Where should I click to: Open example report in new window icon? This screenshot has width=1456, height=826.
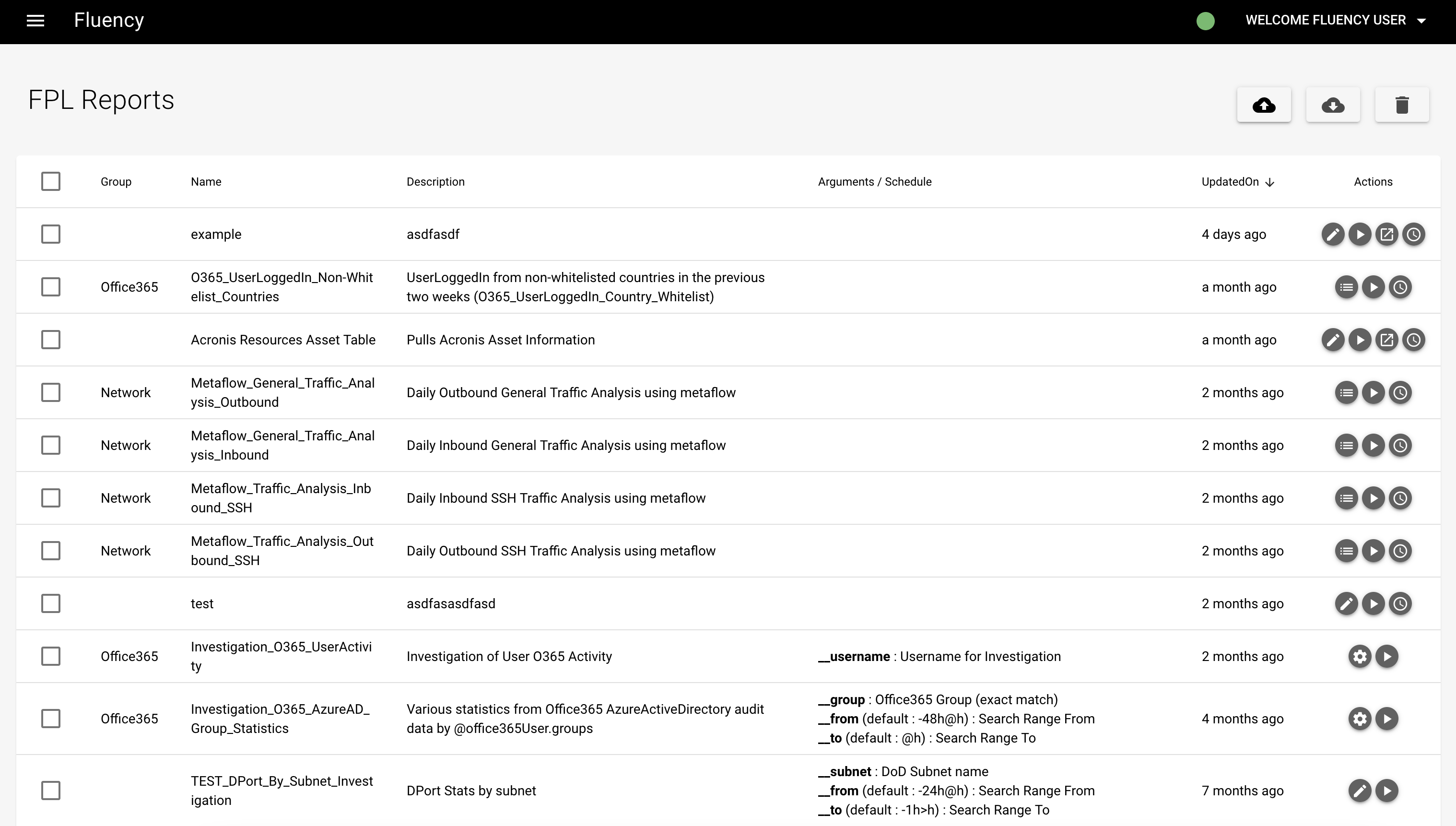point(1387,234)
